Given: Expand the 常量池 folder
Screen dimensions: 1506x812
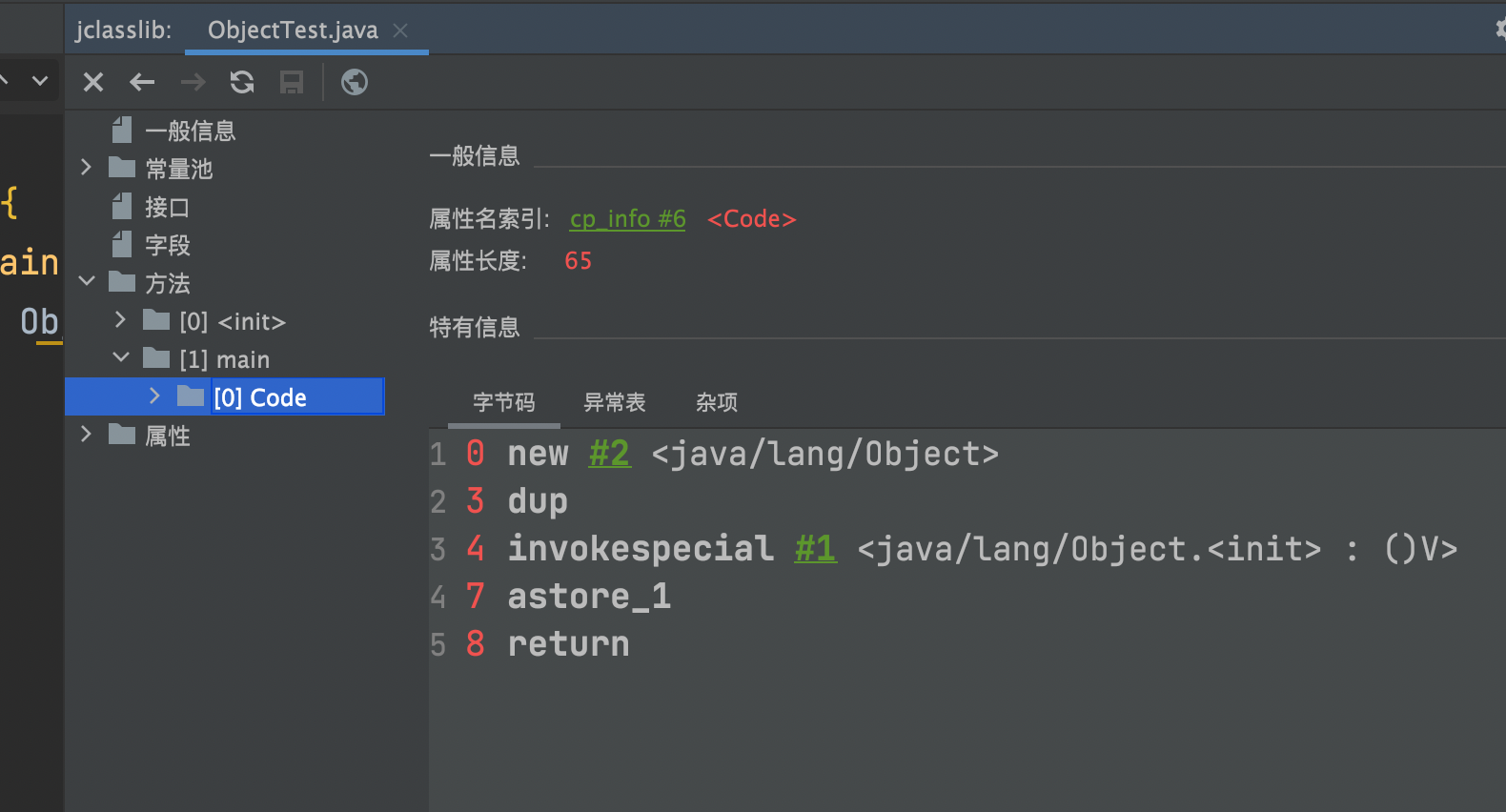Looking at the screenshot, I should [x=86, y=168].
